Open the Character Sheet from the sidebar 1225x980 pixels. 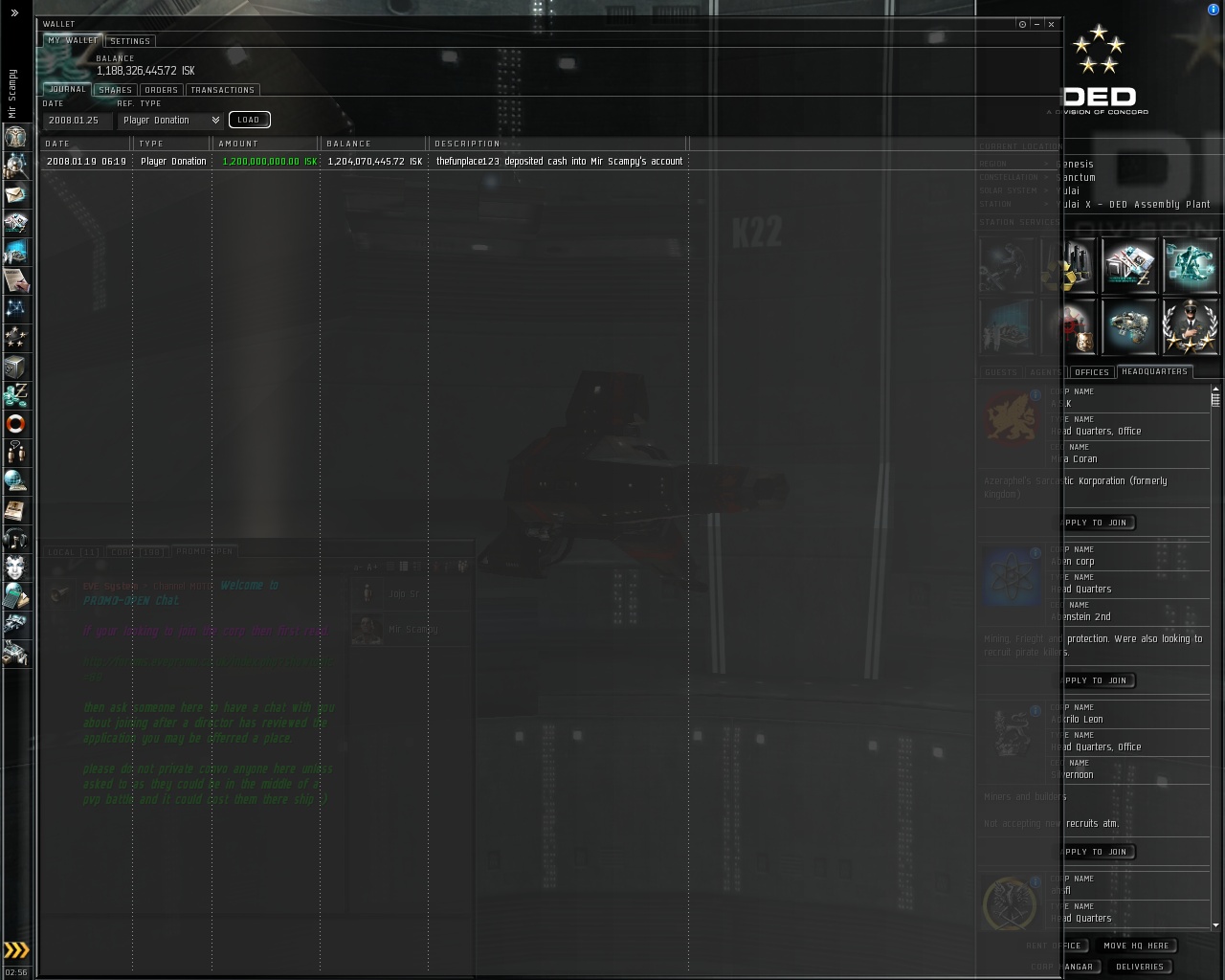(x=16, y=137)
